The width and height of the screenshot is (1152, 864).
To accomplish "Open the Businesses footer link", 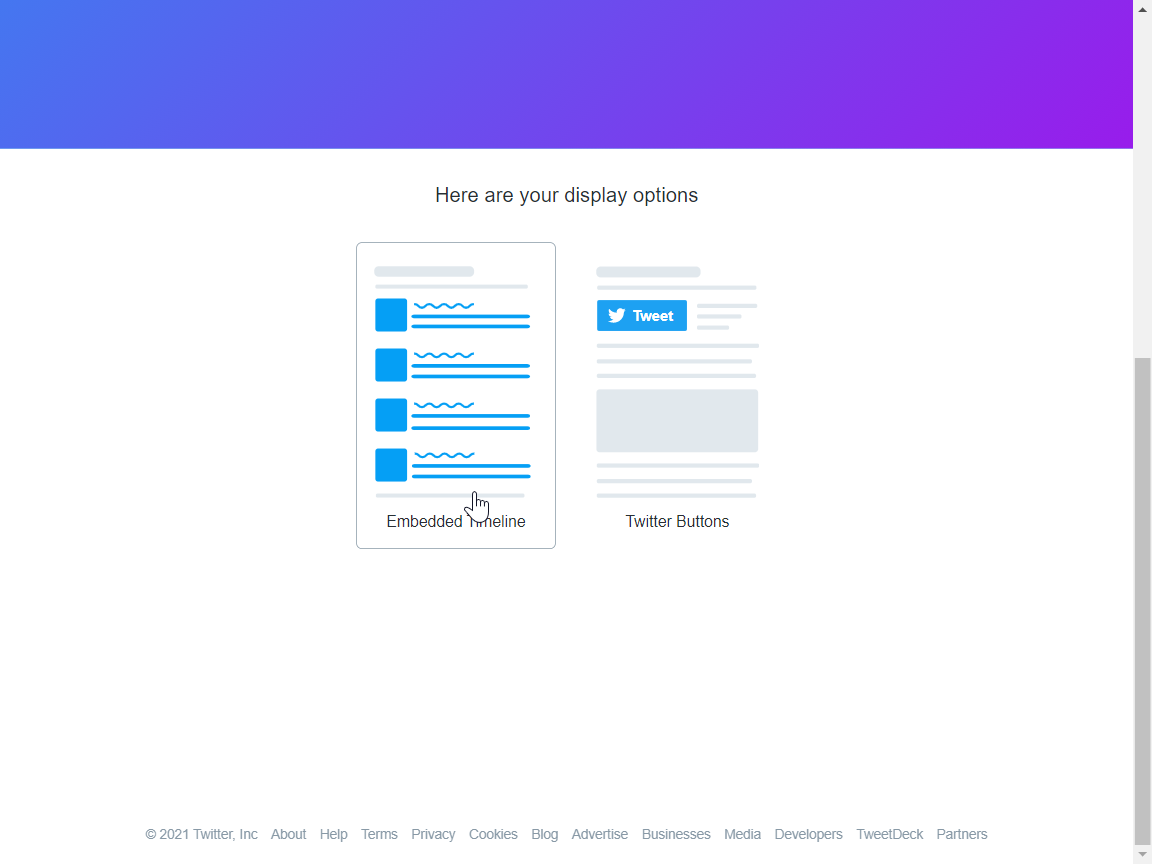I will click(676, 834).
